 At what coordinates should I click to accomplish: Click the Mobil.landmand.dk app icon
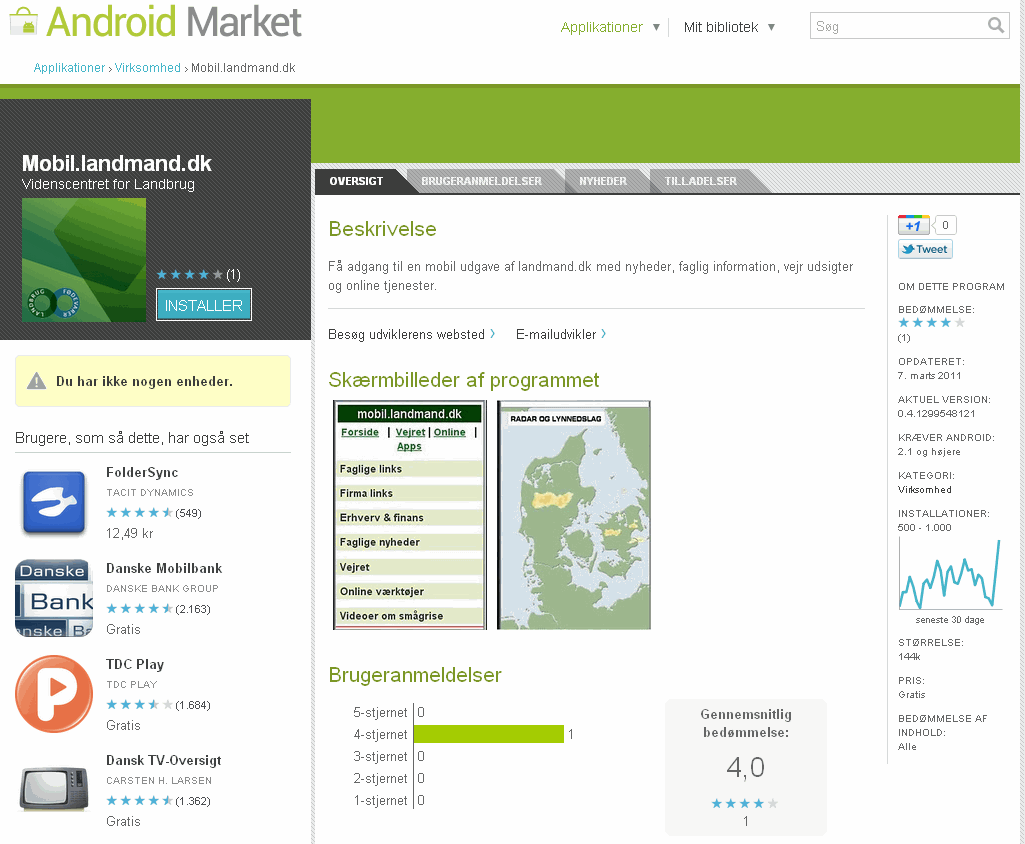pyautogui.click(x=84, y=260)
